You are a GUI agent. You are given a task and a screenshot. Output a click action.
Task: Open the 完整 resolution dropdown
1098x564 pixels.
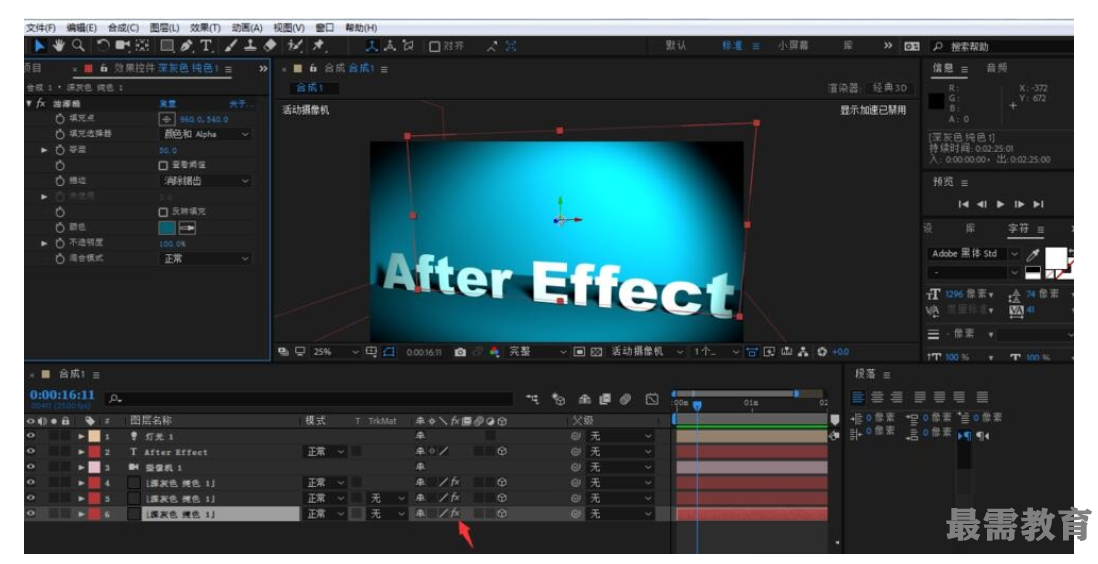click(x=536, y=352)
